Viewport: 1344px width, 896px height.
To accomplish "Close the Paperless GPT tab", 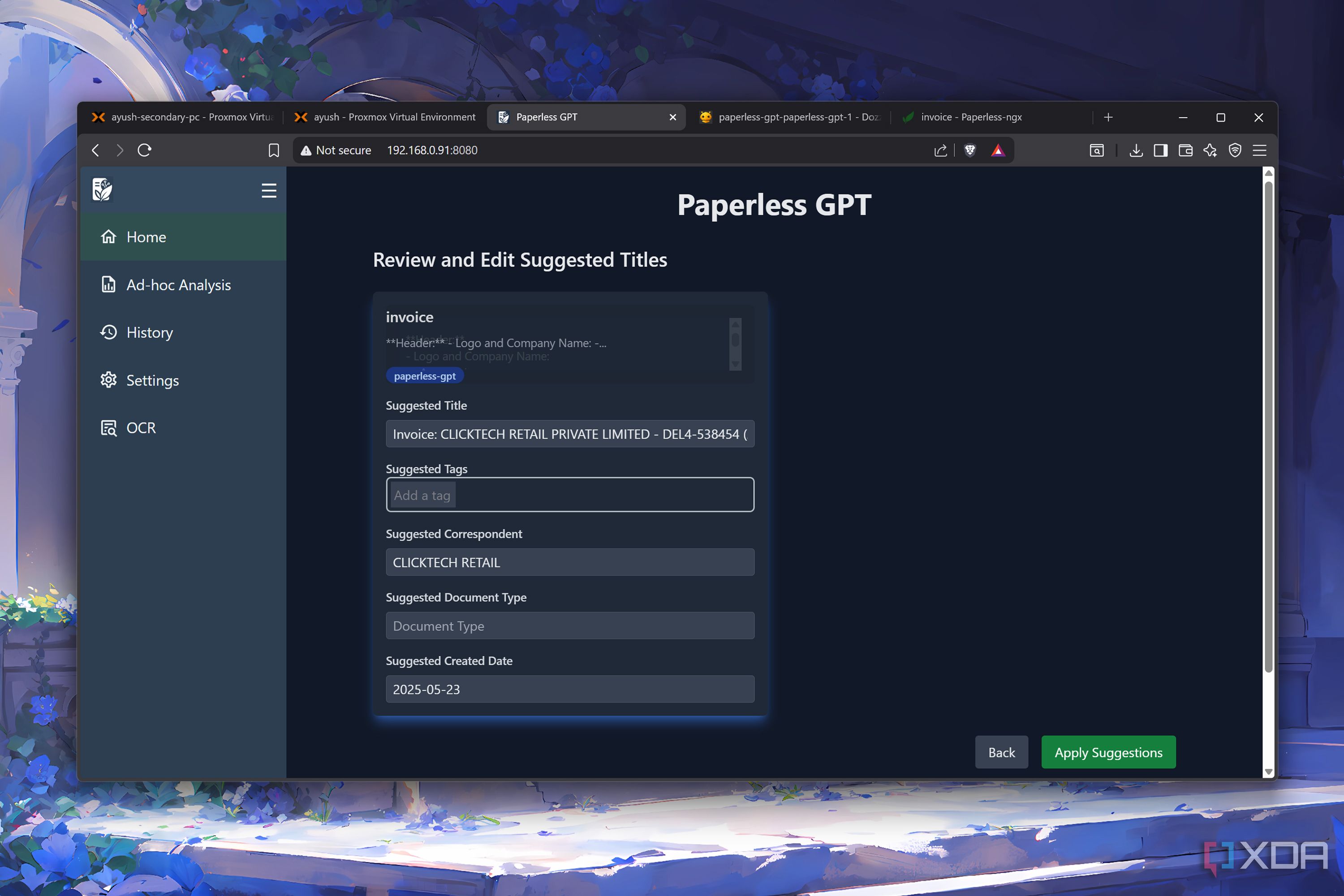I will pyautogui.click(x=672, y=117).
